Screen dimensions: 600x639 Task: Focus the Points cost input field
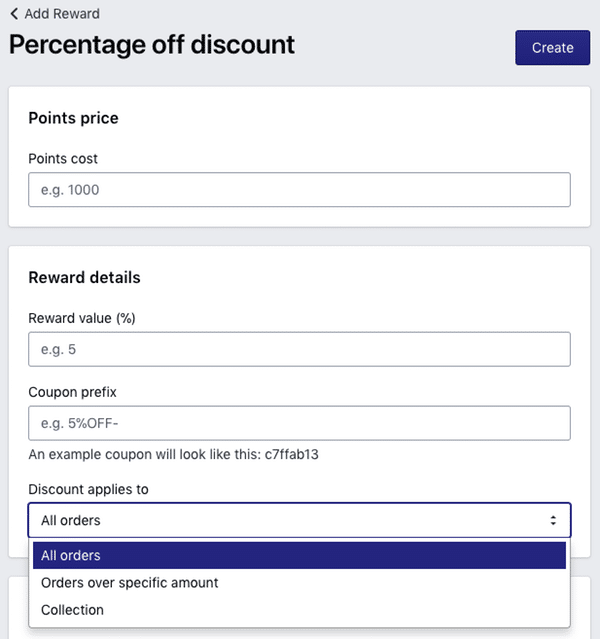(299, 189)
